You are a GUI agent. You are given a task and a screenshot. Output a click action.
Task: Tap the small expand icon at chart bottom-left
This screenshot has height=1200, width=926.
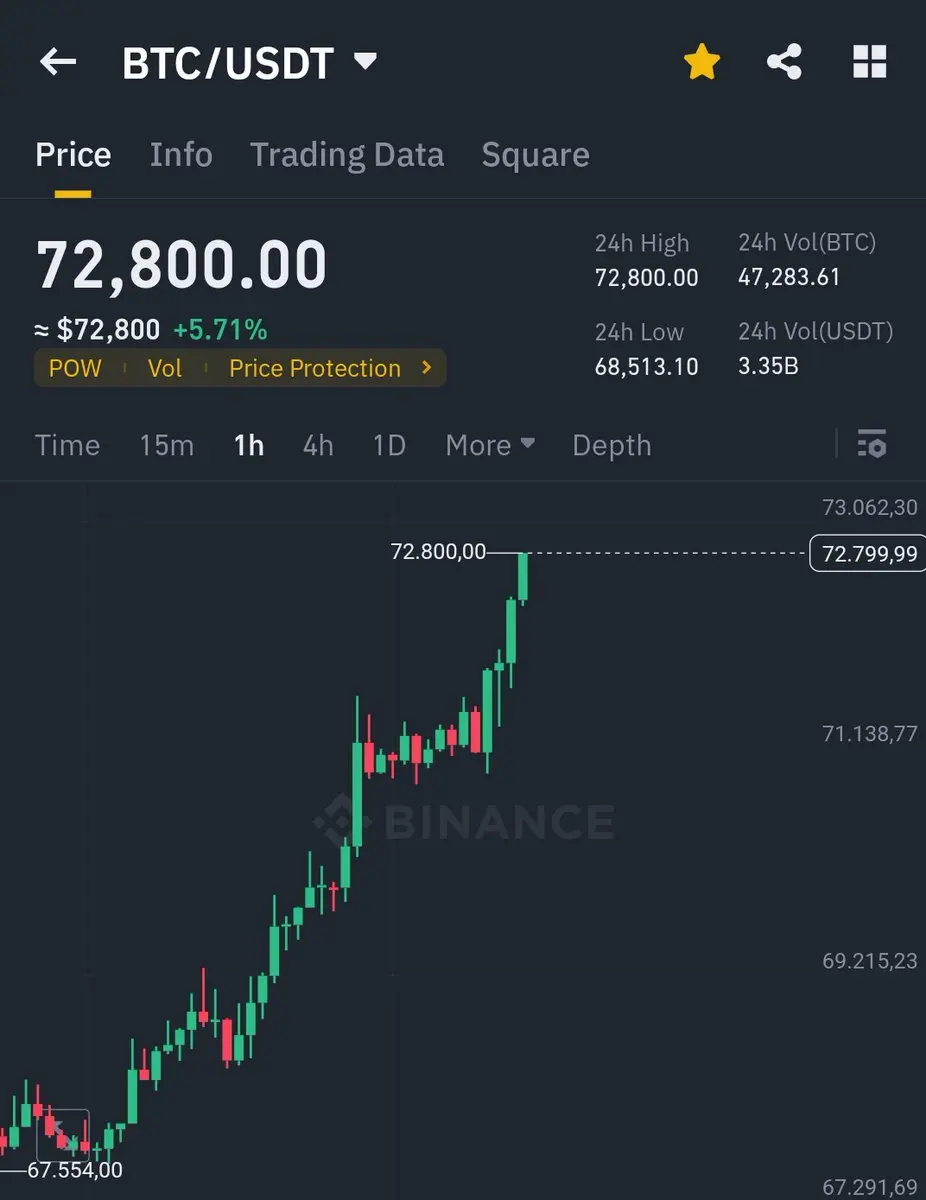point(63,1135)
